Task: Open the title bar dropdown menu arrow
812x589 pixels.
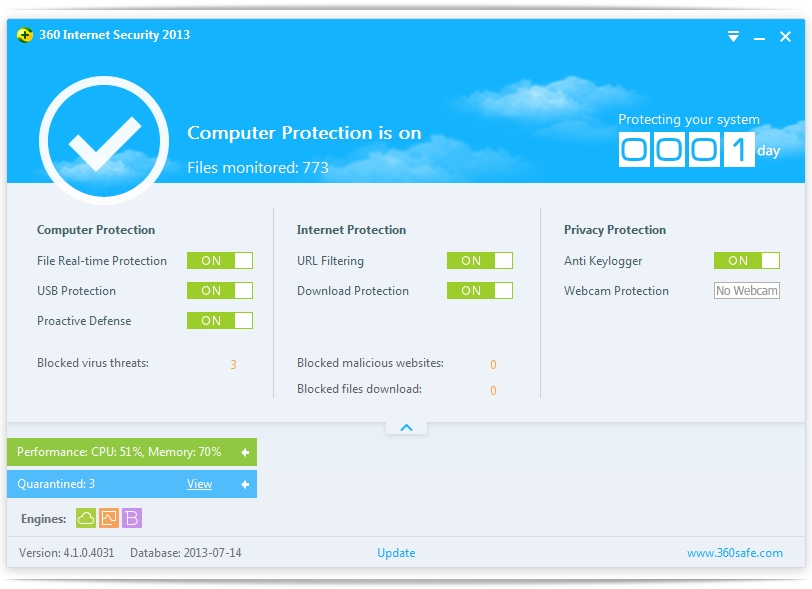Action: pos(733,36)
